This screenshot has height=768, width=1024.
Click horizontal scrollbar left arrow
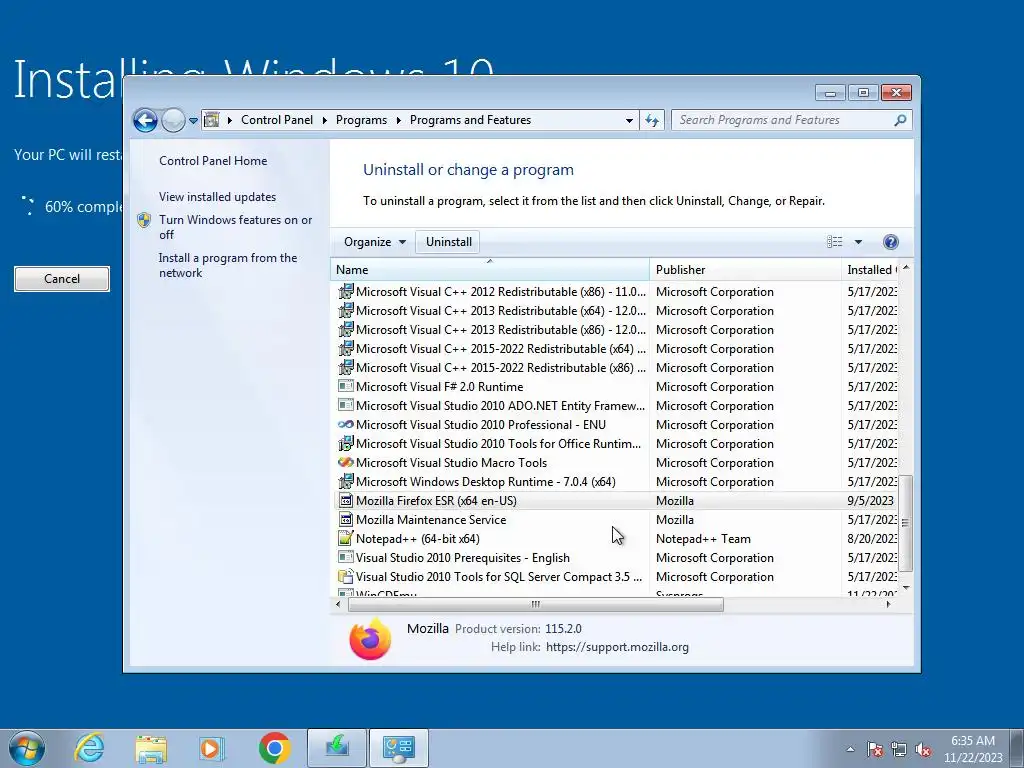click(x=338, y=605)
